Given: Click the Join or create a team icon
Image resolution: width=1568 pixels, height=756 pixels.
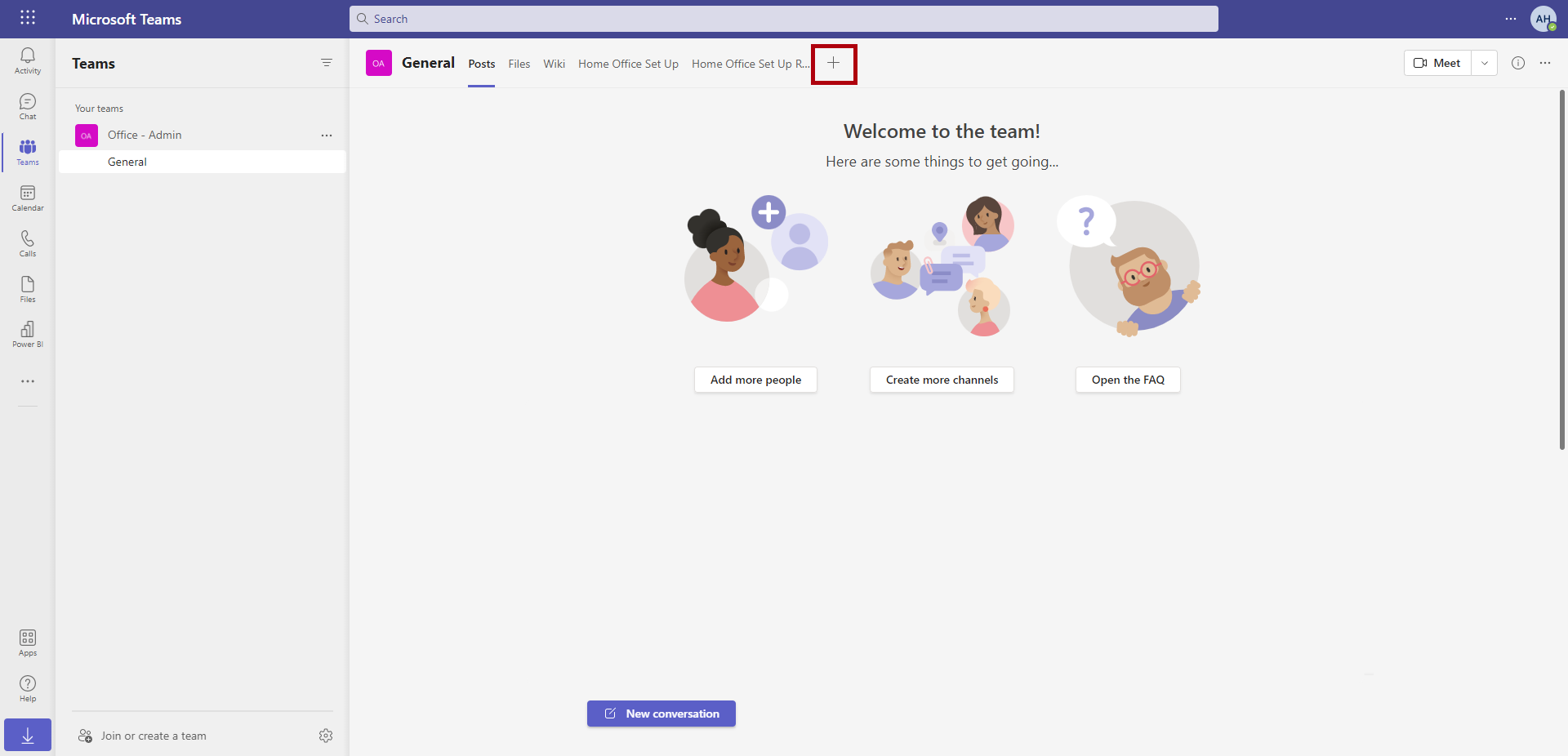Looking at the screenshot, I should pos(85,736).
